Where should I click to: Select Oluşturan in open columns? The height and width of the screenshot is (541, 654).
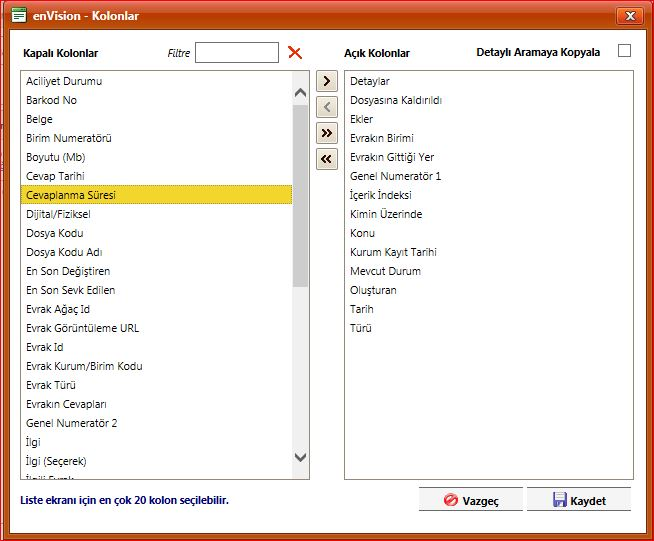(489, 290)
